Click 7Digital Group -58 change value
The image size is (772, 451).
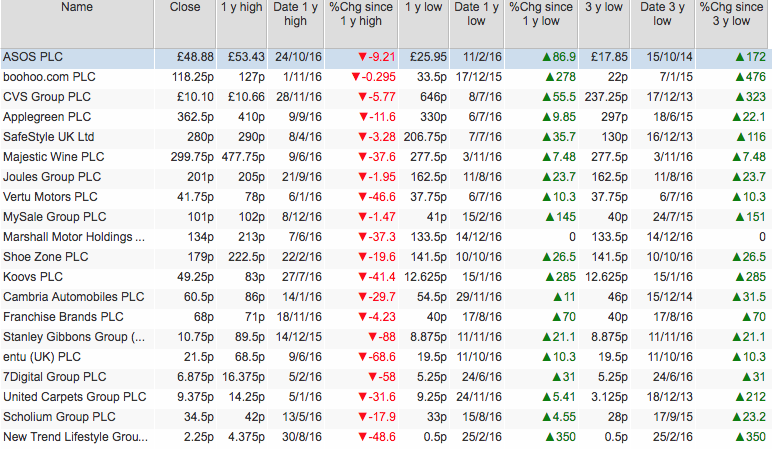pyautogui.click(x=382, y=377)
